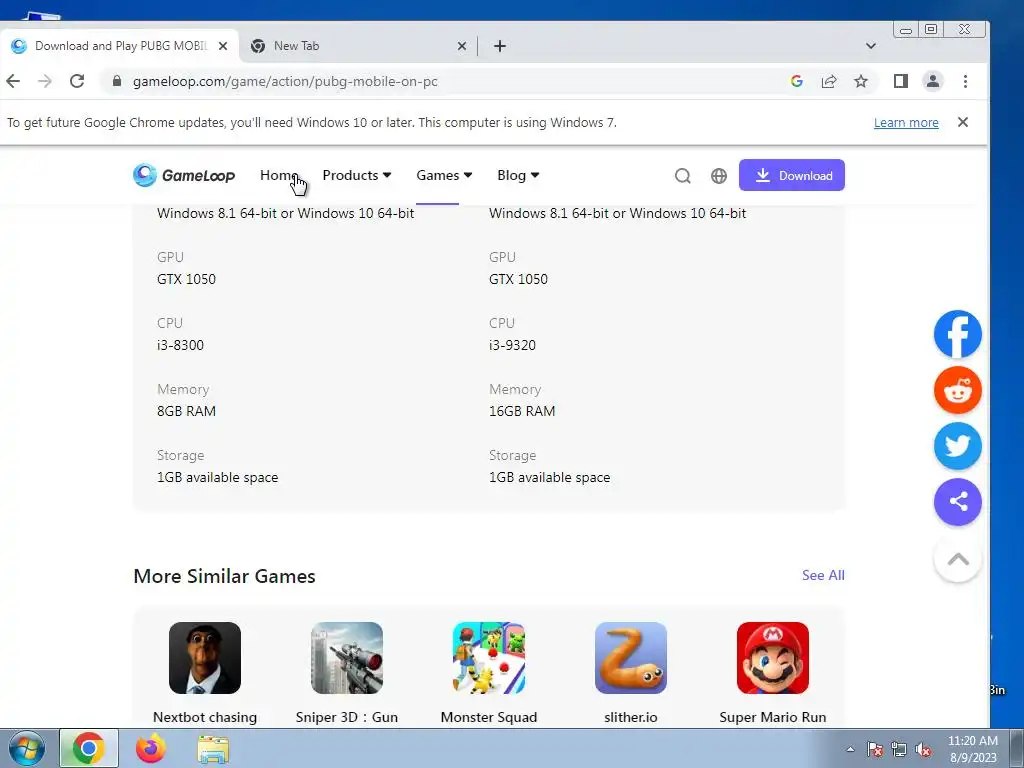Share this page from the address bar

click(829, 81)
